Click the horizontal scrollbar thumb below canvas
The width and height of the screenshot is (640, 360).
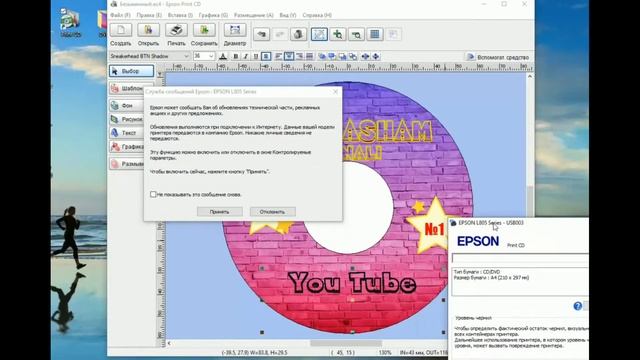pos(346,343)
